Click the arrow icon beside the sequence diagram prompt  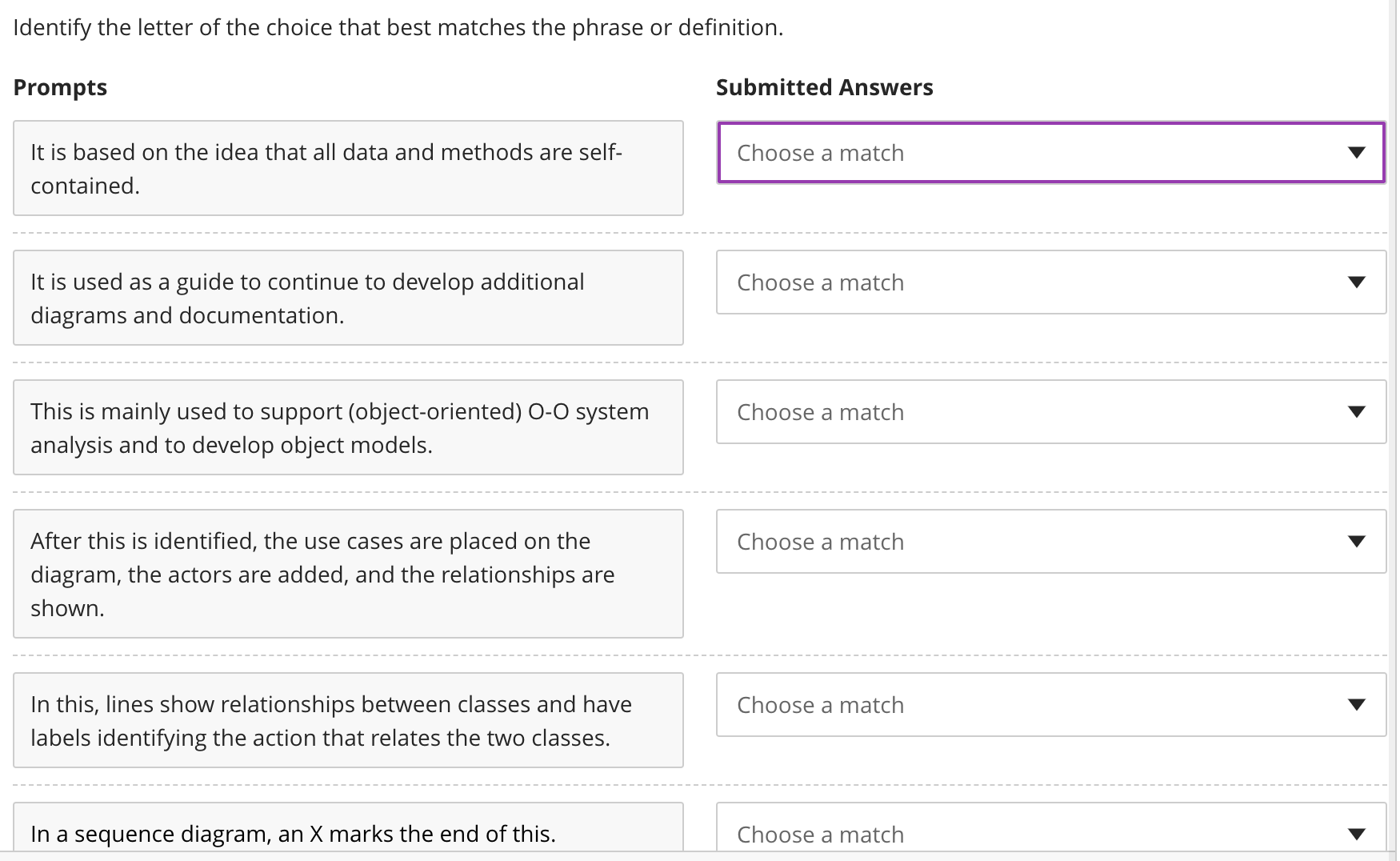[x=1356, y=835]
